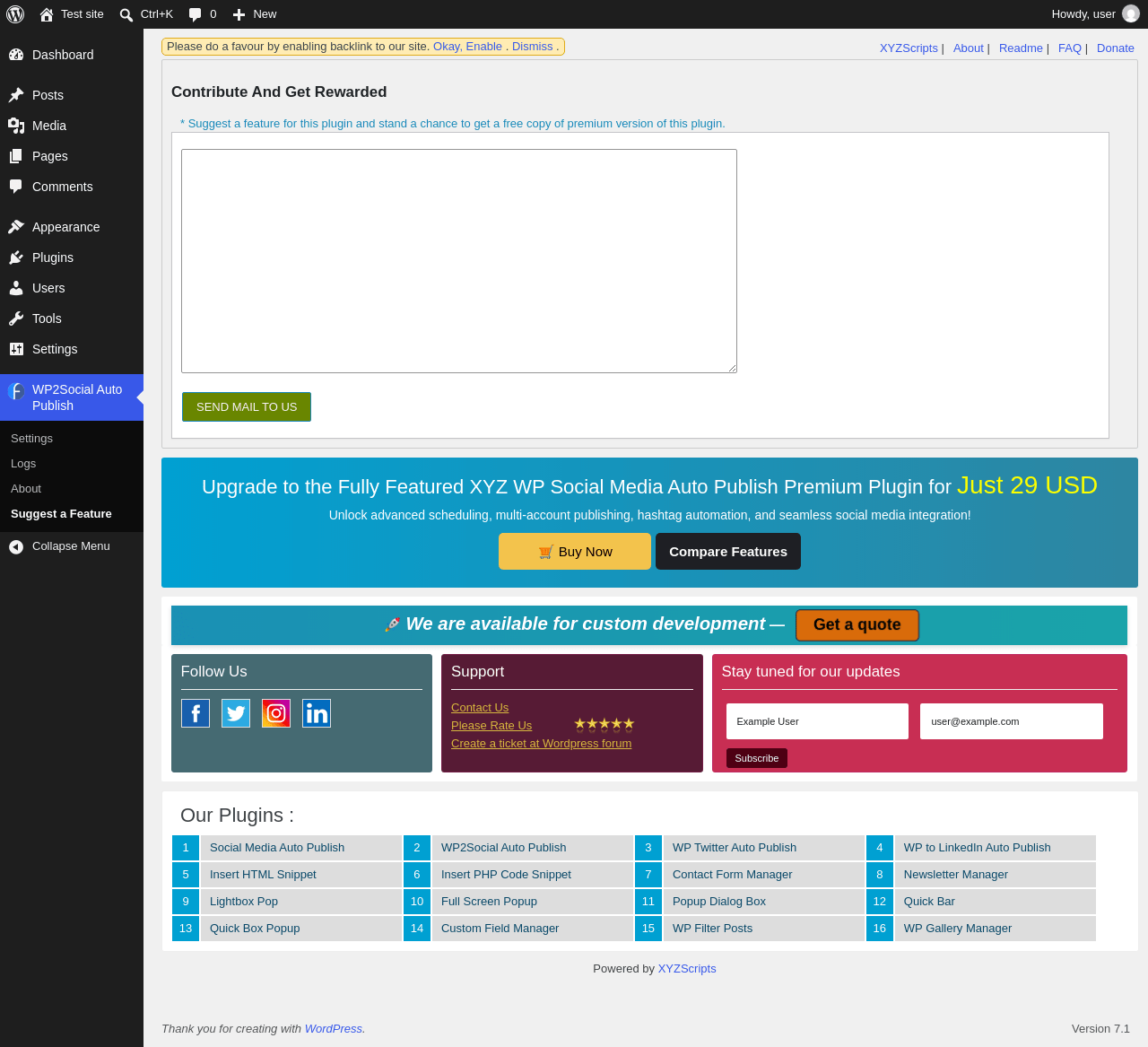1148x1047 pixels.
Task: Rate the plugin using the five stars
Action: tap(604, 724)
